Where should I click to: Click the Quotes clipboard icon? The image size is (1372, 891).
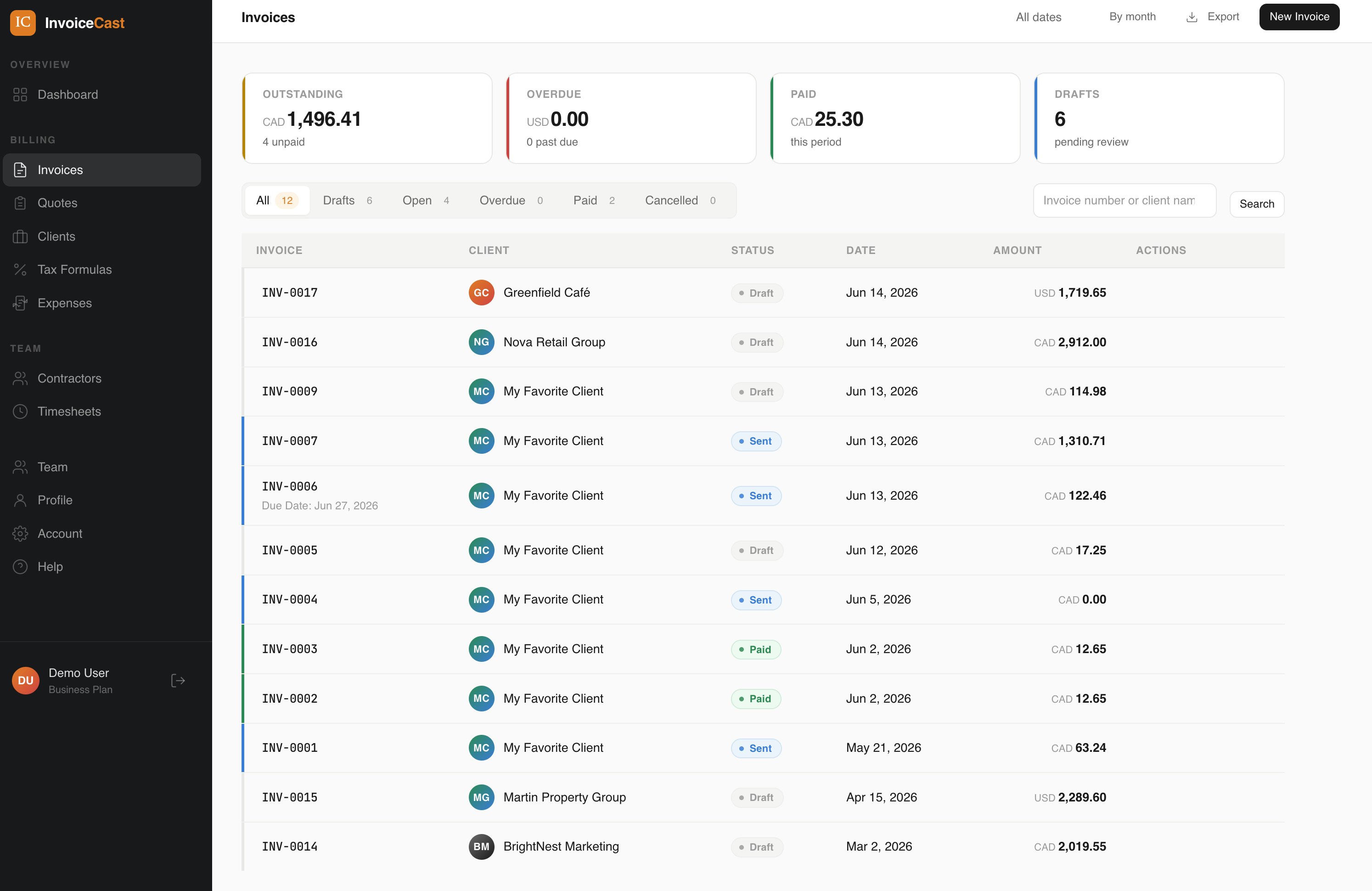coord(20,203)
